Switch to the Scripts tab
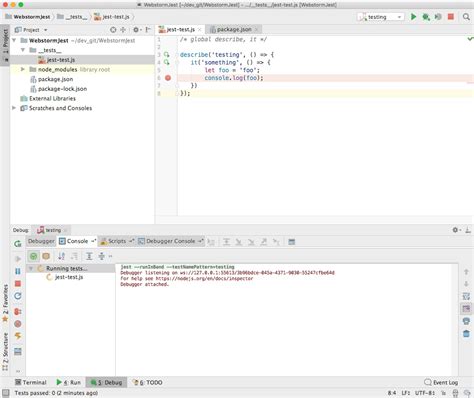474x398 pixels. point(117,241)
